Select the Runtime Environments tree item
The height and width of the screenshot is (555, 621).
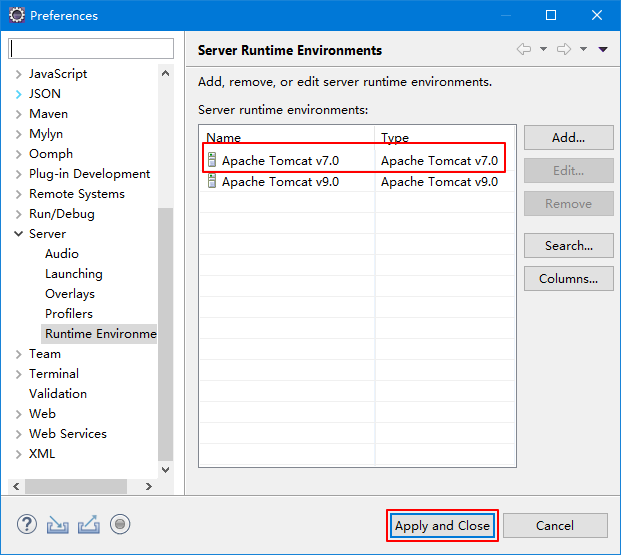[x=99, y=334]
